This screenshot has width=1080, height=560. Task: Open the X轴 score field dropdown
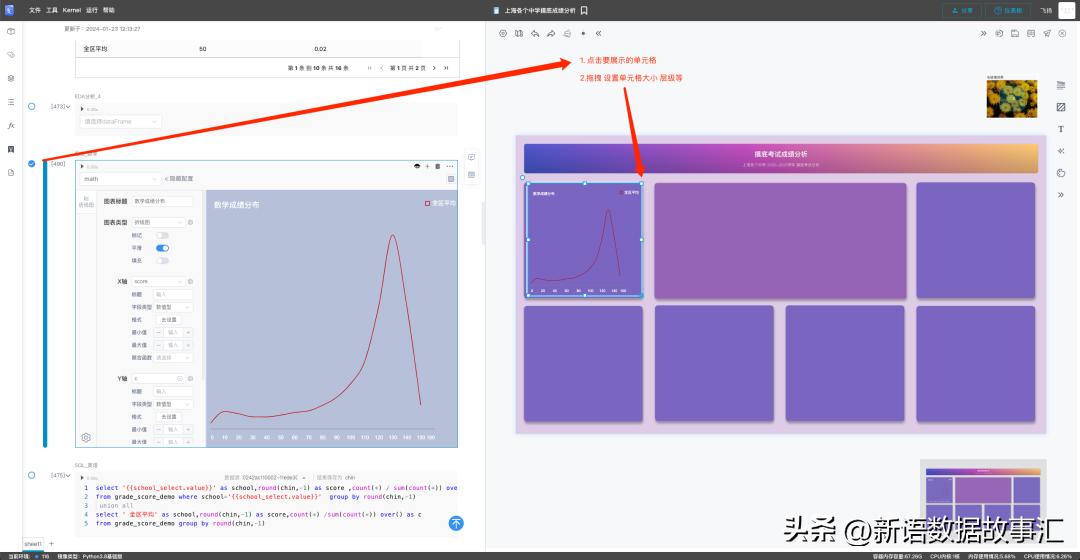point(158,281)
